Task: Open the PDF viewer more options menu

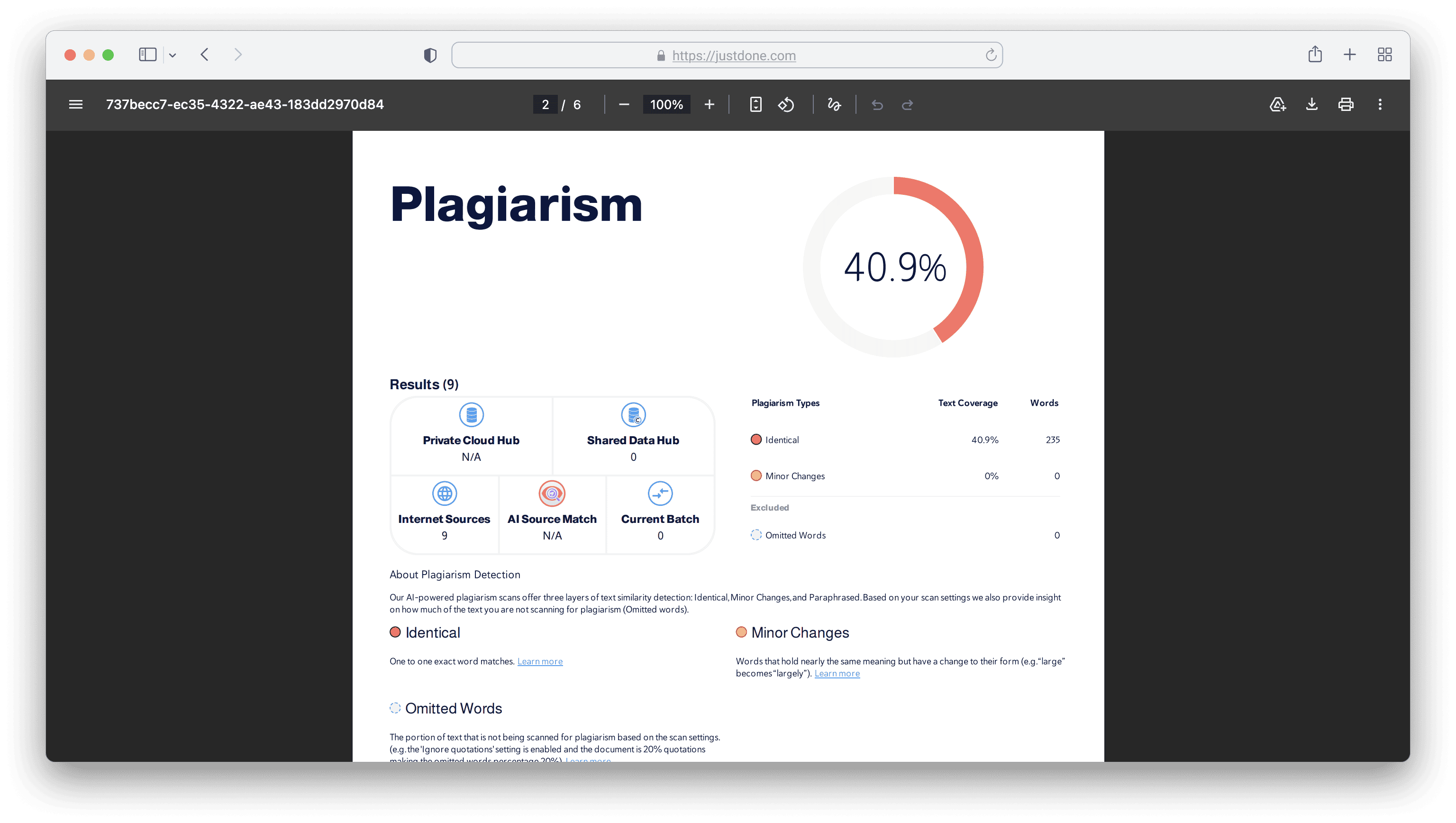Action: pos(1380,105)
